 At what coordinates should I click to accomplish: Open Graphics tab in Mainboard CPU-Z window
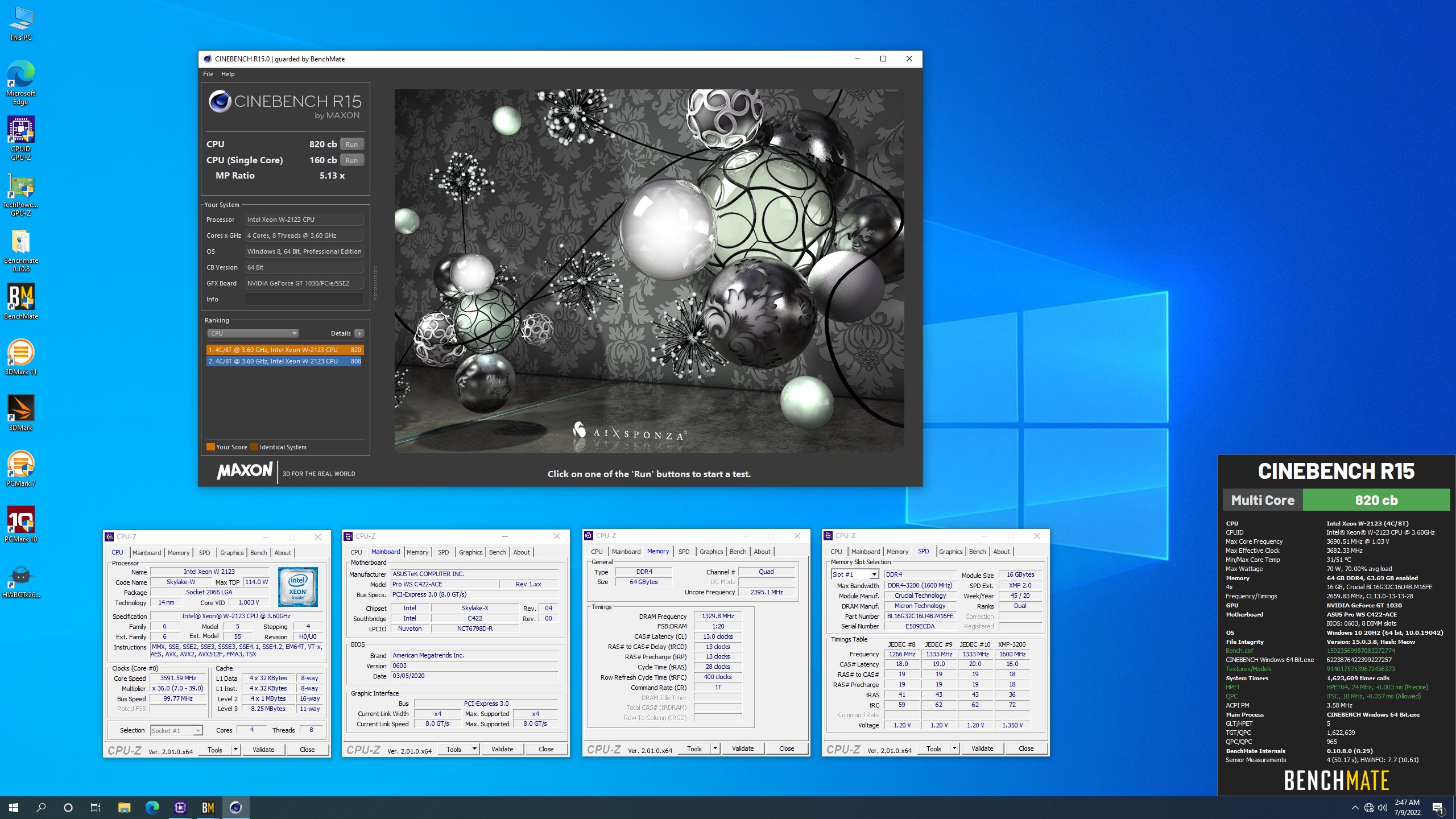[x=470, y=552]
